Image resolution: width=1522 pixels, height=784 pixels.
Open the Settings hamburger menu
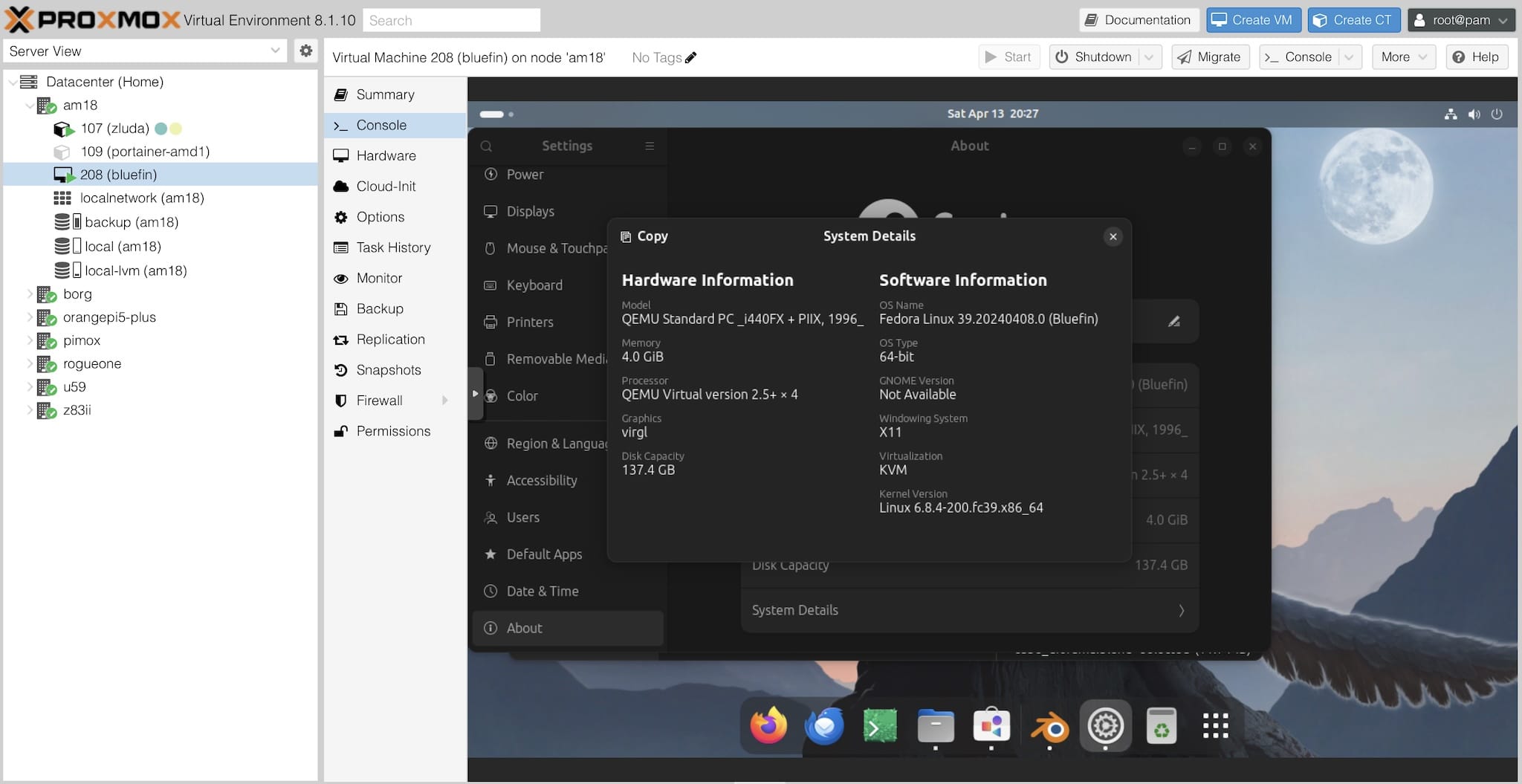pos(650,146)
